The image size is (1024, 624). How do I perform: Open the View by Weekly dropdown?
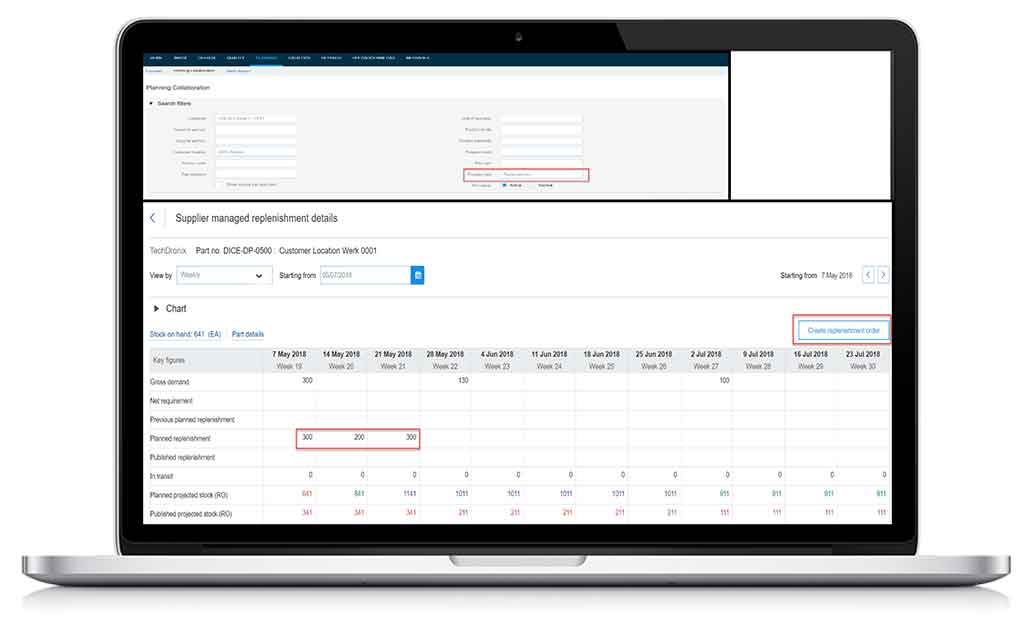224,275
